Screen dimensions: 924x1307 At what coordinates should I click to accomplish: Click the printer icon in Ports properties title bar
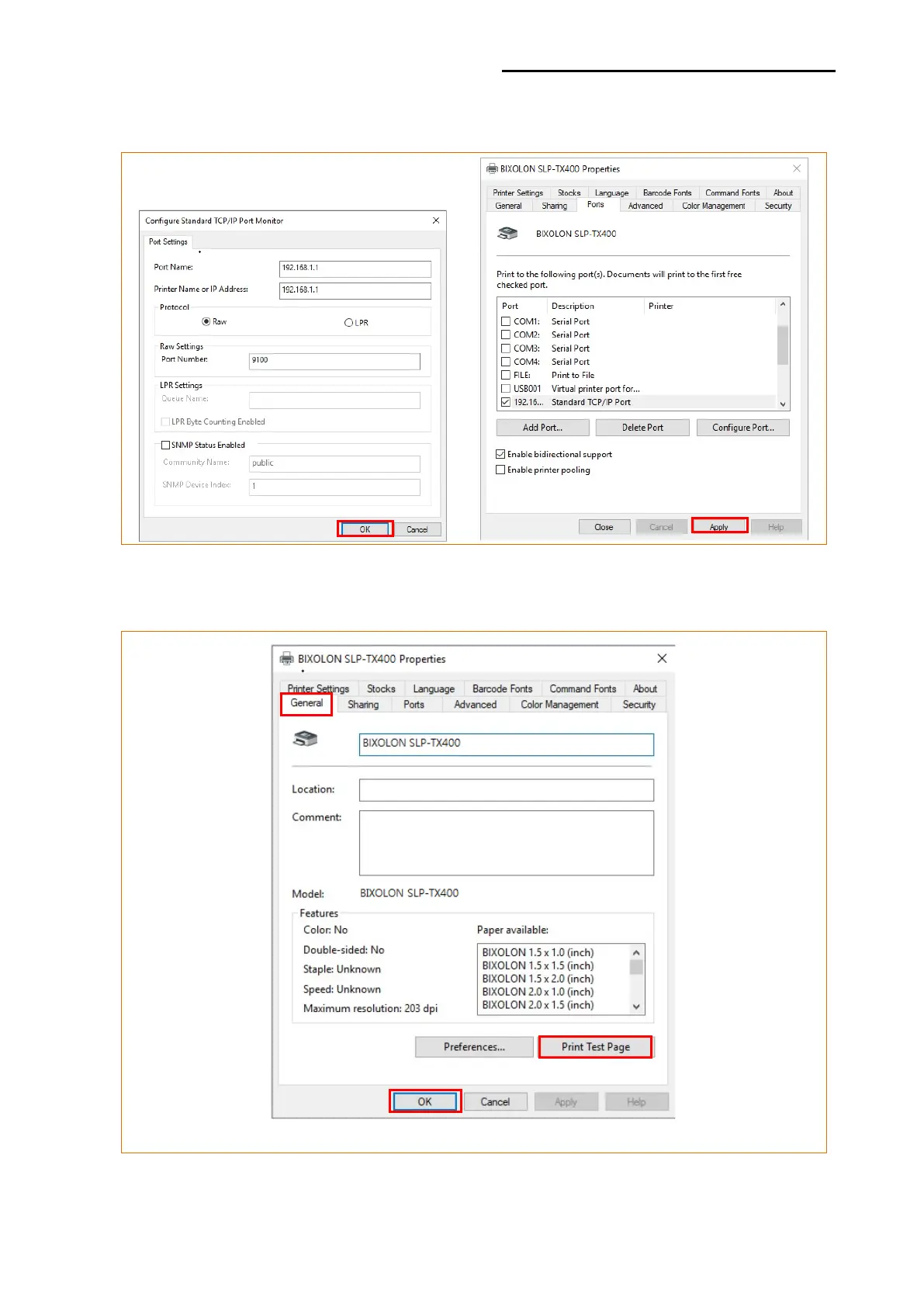[x=492, y=168]
